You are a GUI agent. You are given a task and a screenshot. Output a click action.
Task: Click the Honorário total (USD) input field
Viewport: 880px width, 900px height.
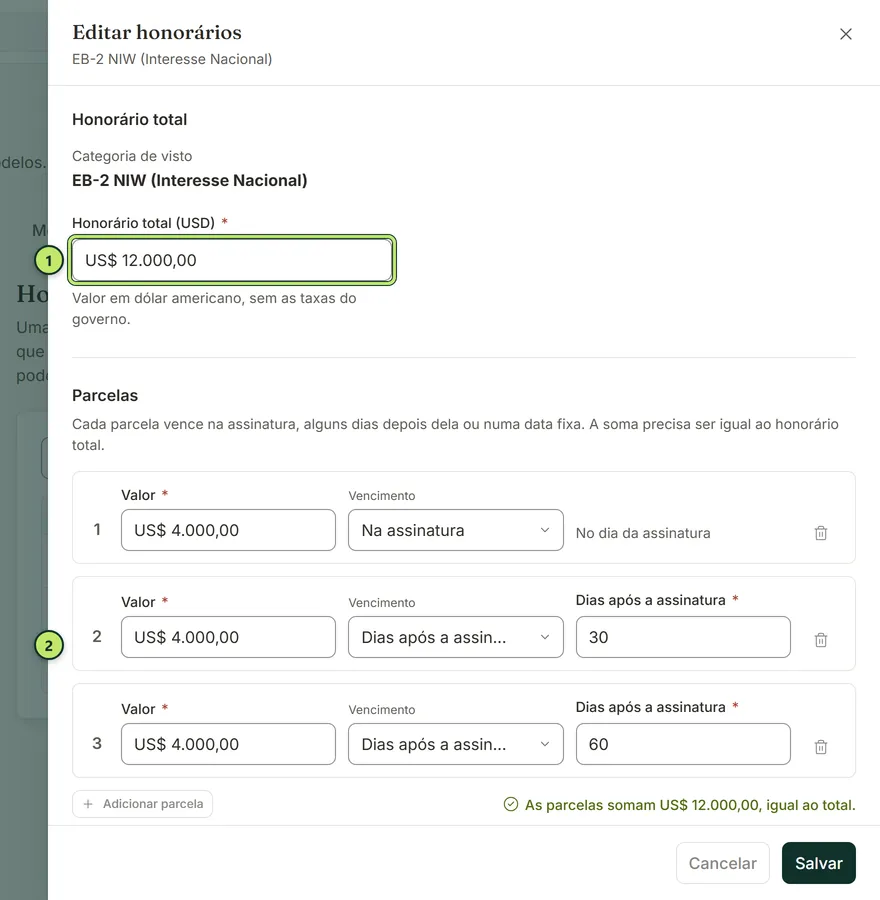click(232, 260)
